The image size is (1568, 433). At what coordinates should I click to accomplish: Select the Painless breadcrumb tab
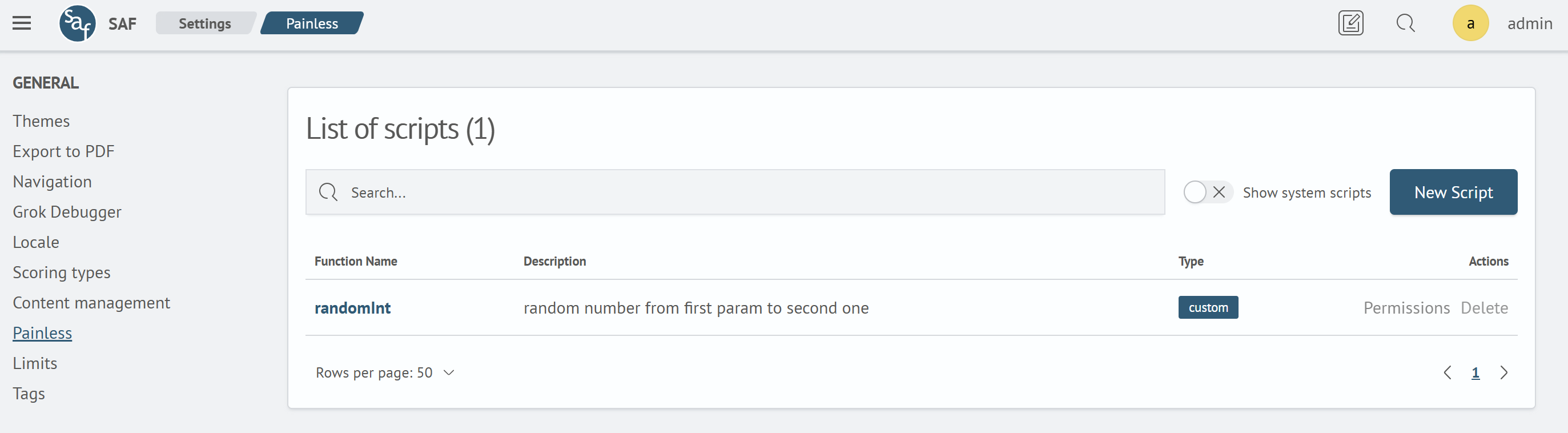pos(312,24)
